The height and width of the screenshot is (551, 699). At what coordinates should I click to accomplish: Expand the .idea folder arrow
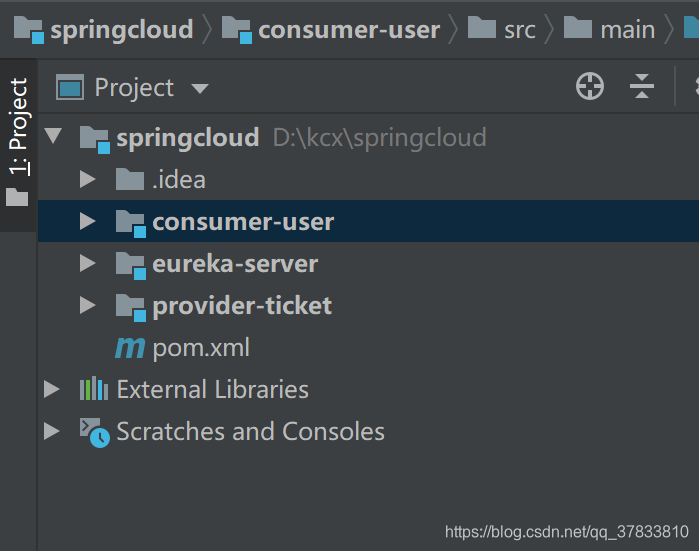pyautogui.click(x=87, y=179)
